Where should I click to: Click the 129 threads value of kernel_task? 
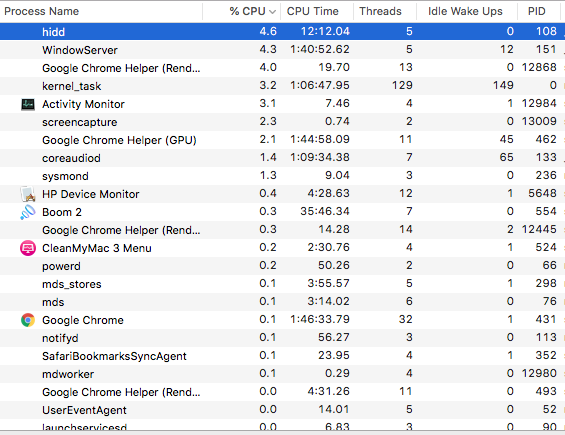402,85
